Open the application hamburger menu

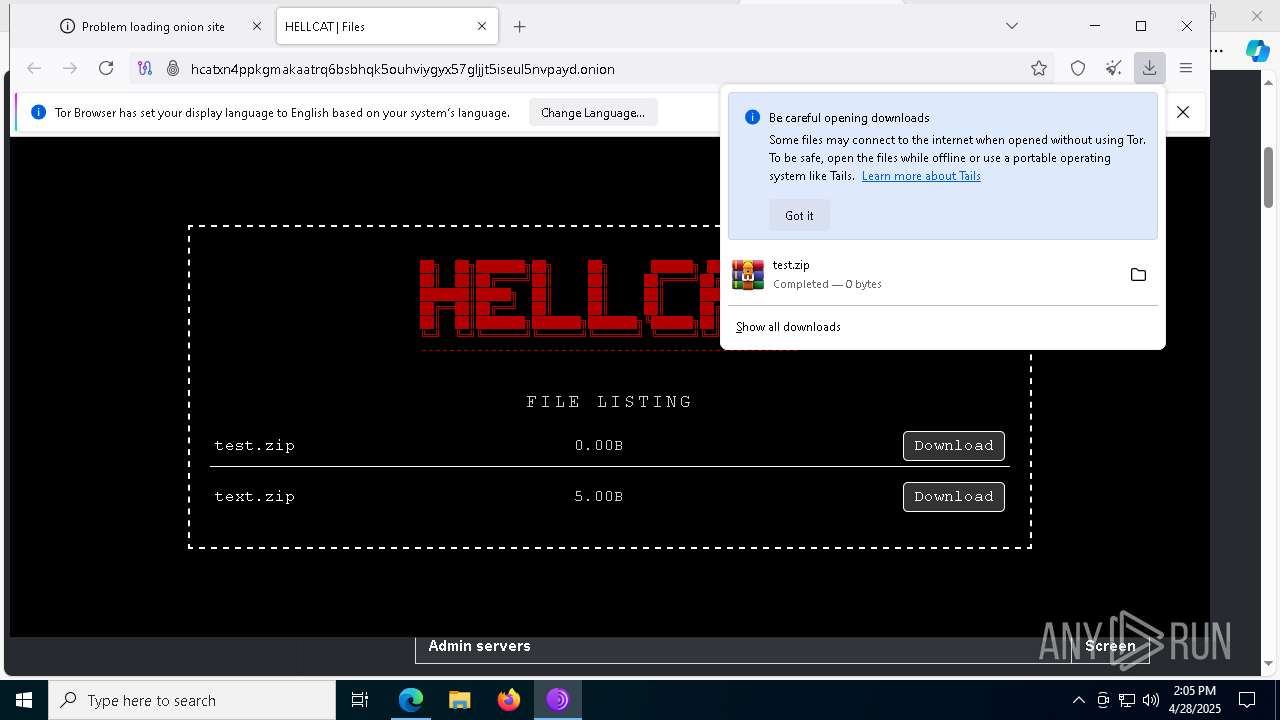(1186, 68)
